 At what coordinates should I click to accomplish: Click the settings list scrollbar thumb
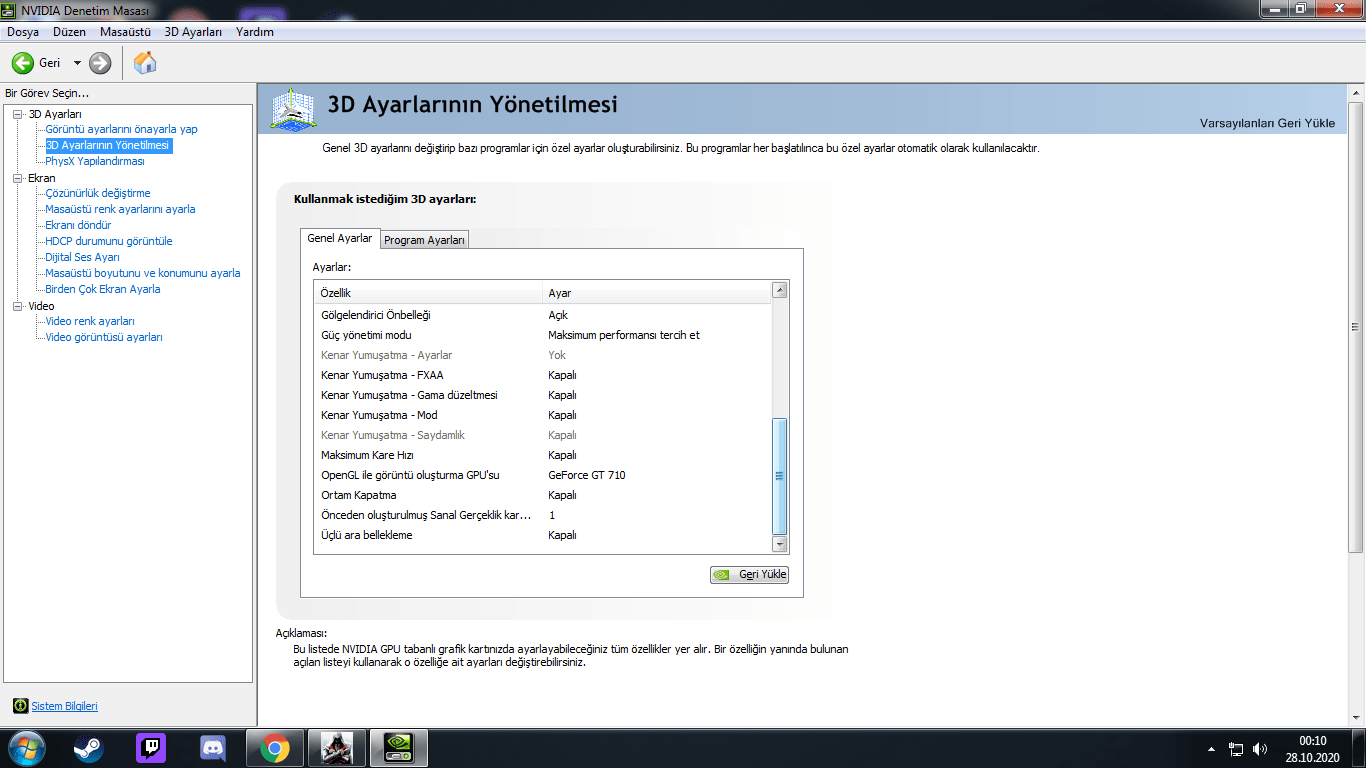click(780, 476)
